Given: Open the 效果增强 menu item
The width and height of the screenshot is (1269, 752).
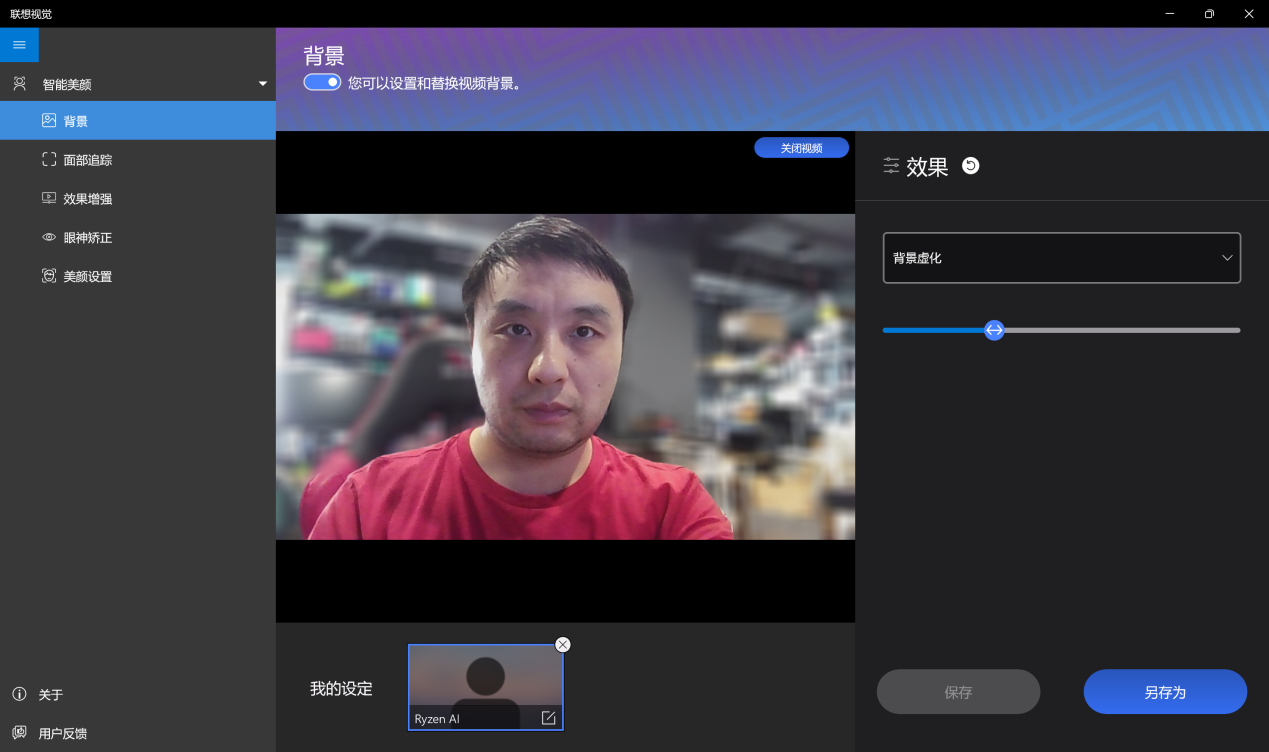Looking at the screenshot, I should click(x=88, y=199).
